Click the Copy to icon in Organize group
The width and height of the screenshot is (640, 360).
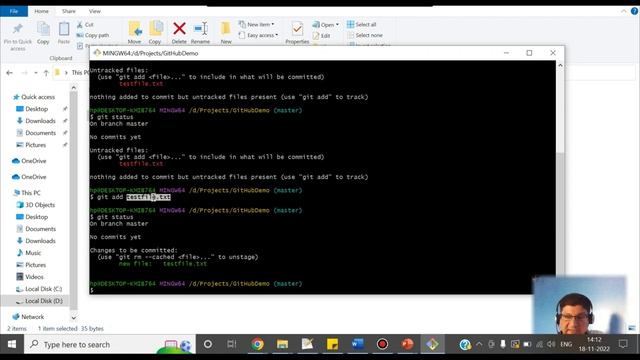tap(156, 29)
